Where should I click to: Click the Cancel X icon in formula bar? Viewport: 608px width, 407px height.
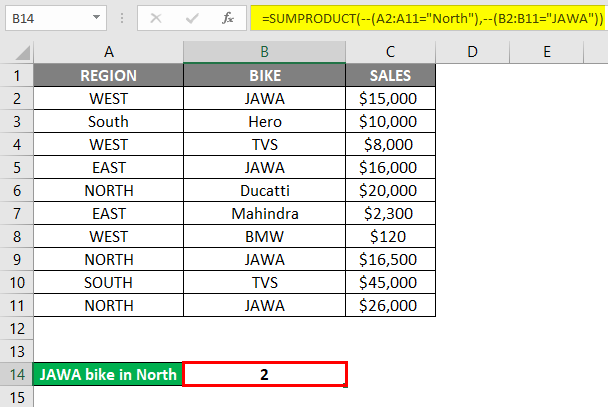point(154,17)
